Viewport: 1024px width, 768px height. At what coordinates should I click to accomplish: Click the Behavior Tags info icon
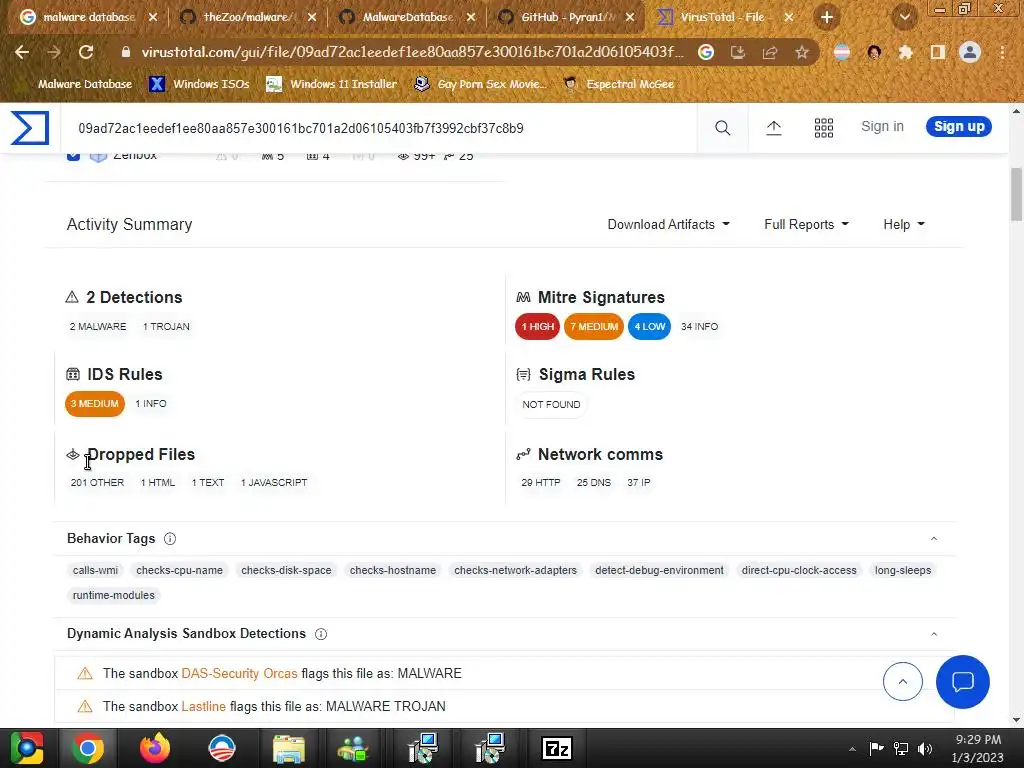170,539
